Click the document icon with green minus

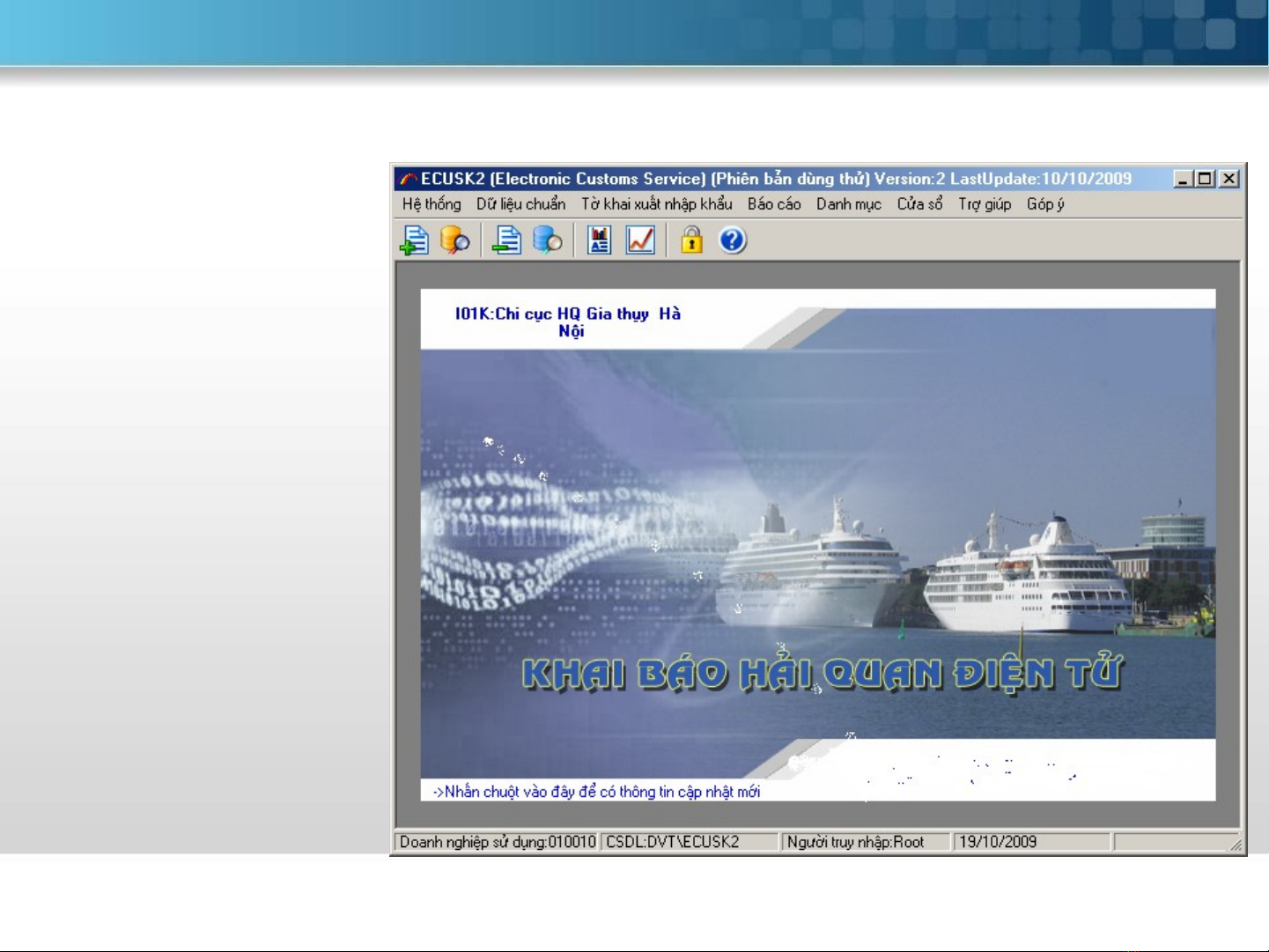point(506,240)
